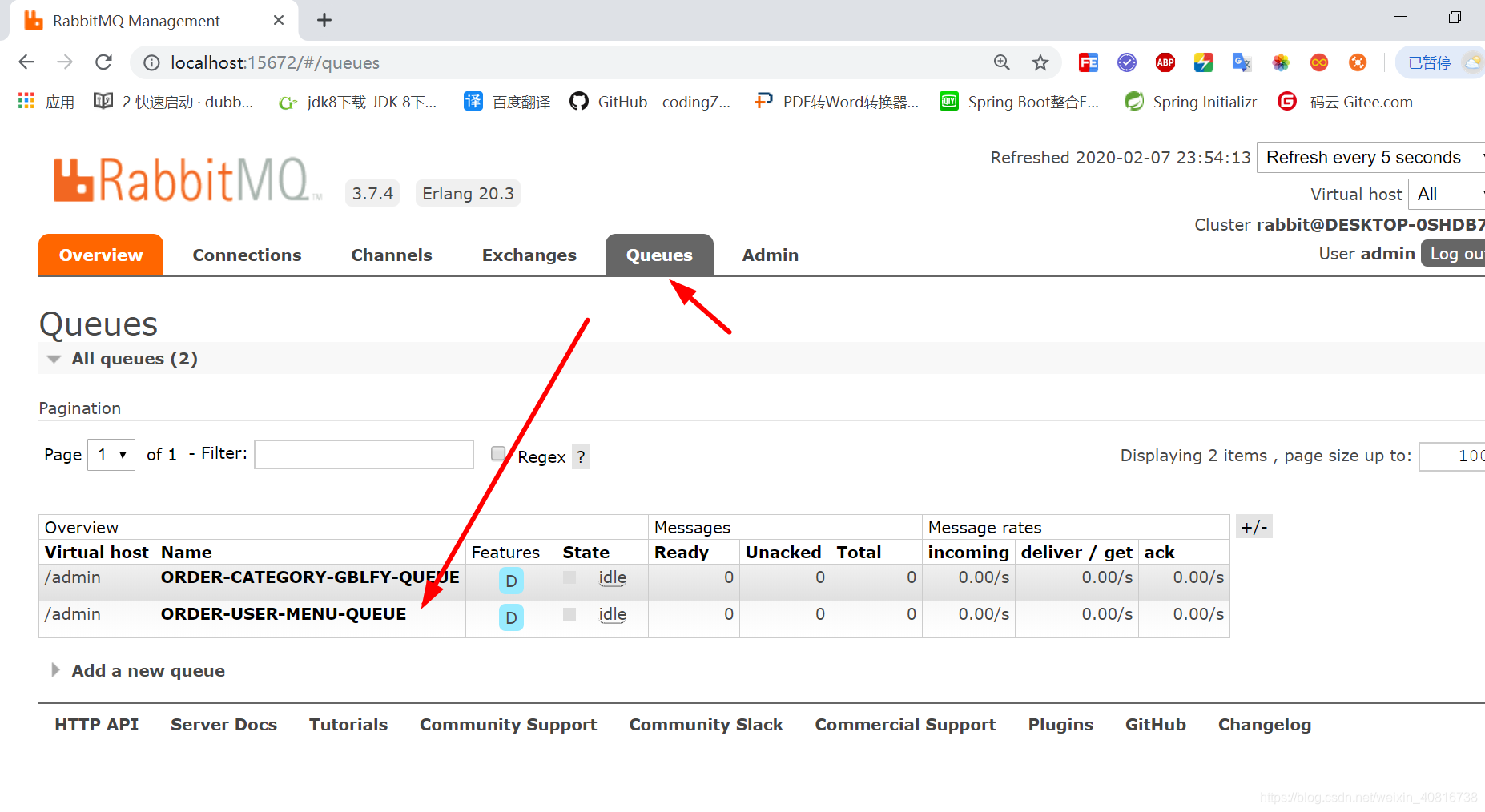Open the Gitee.com bookmark

tap(1346, 102)
